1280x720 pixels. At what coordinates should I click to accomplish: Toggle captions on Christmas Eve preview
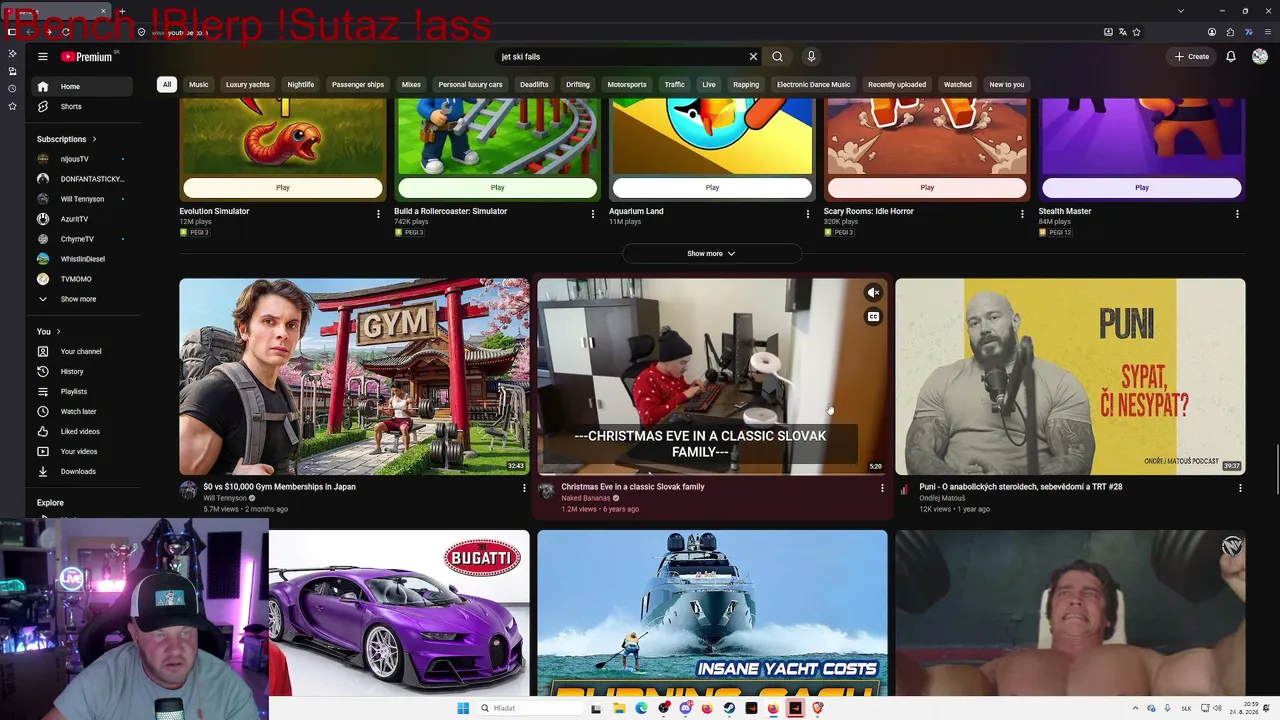click(873, 317)
